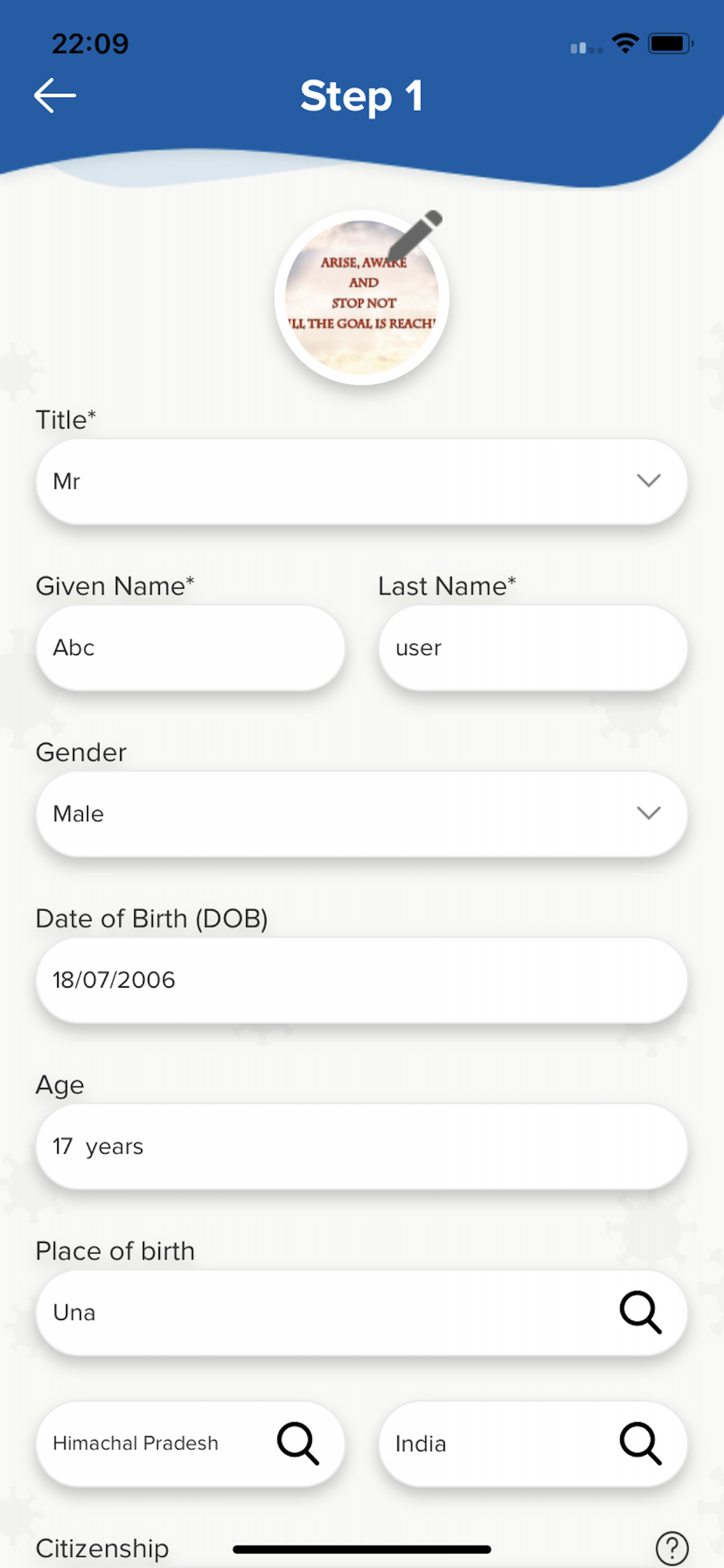
Task: Tap the Age field showing 17 years
Action: pyautogui.click(x=361, y=1146)
